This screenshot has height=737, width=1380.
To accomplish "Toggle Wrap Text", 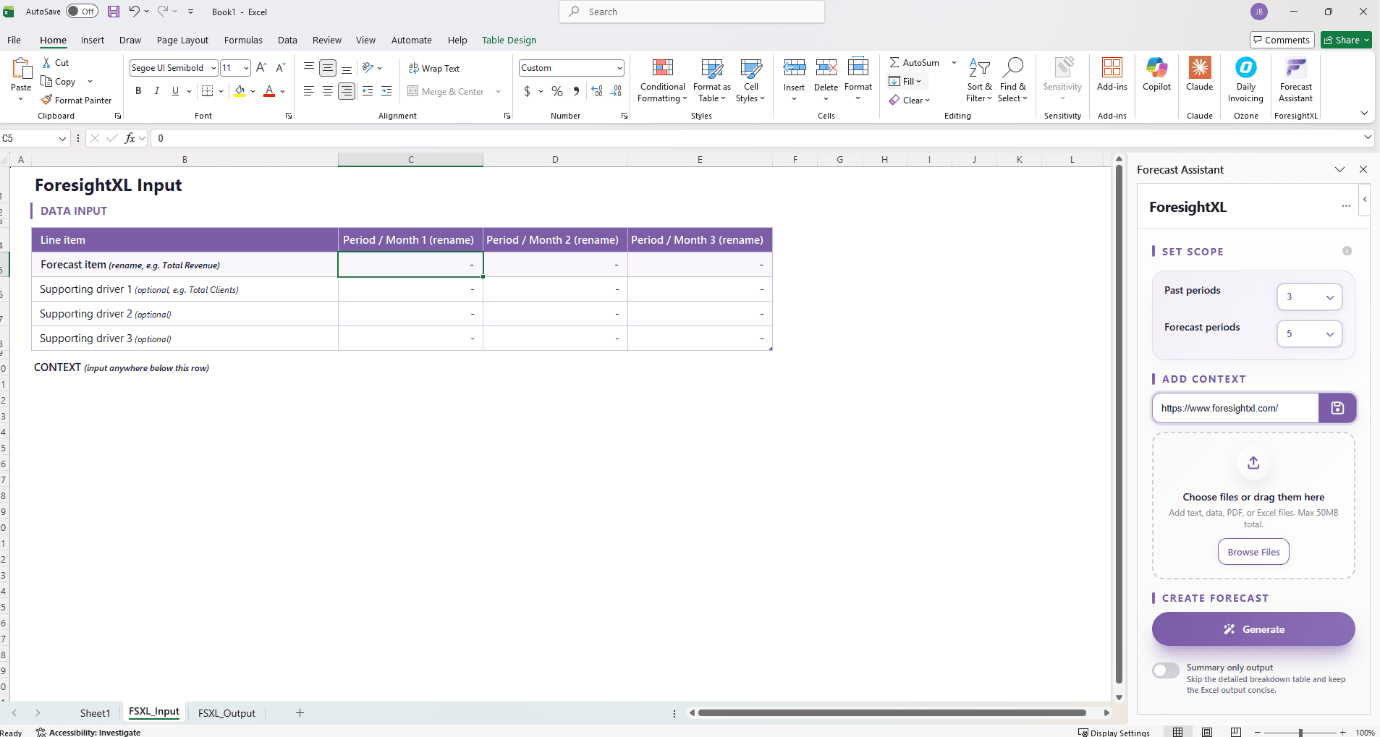I will pyautogui.click(x=434, y=68).
